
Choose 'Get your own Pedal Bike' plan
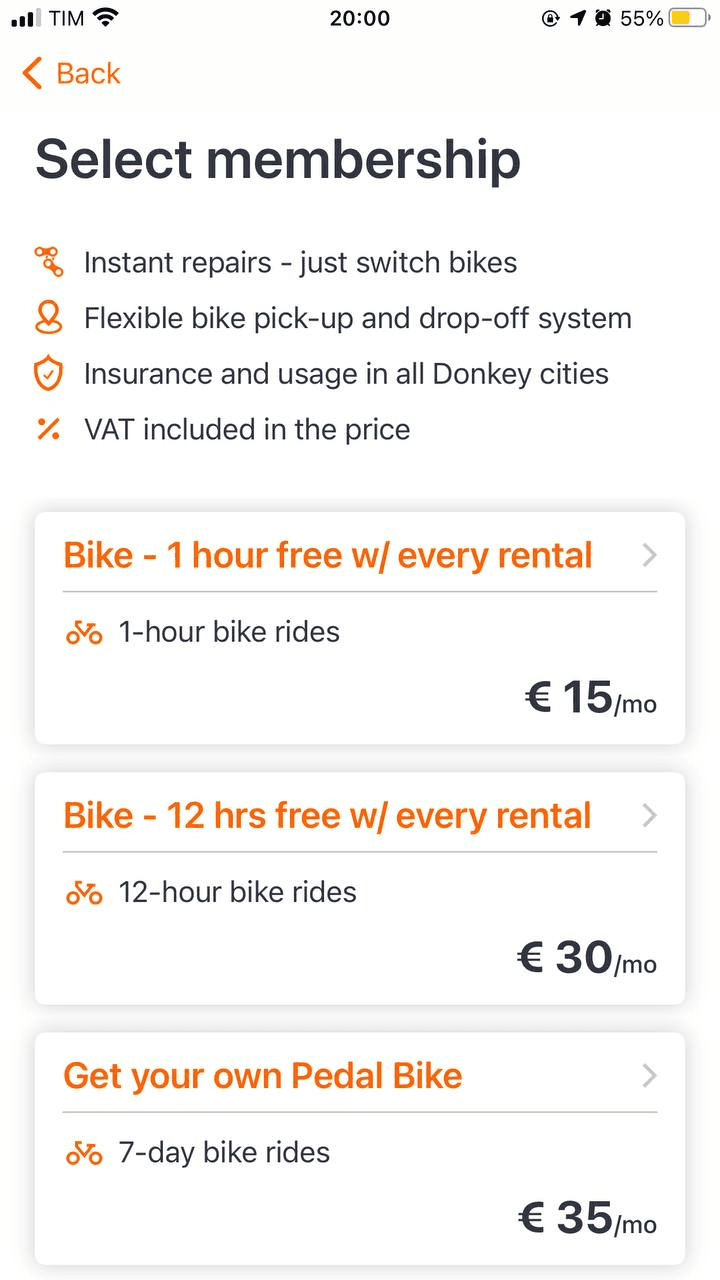click(263, 1076)
